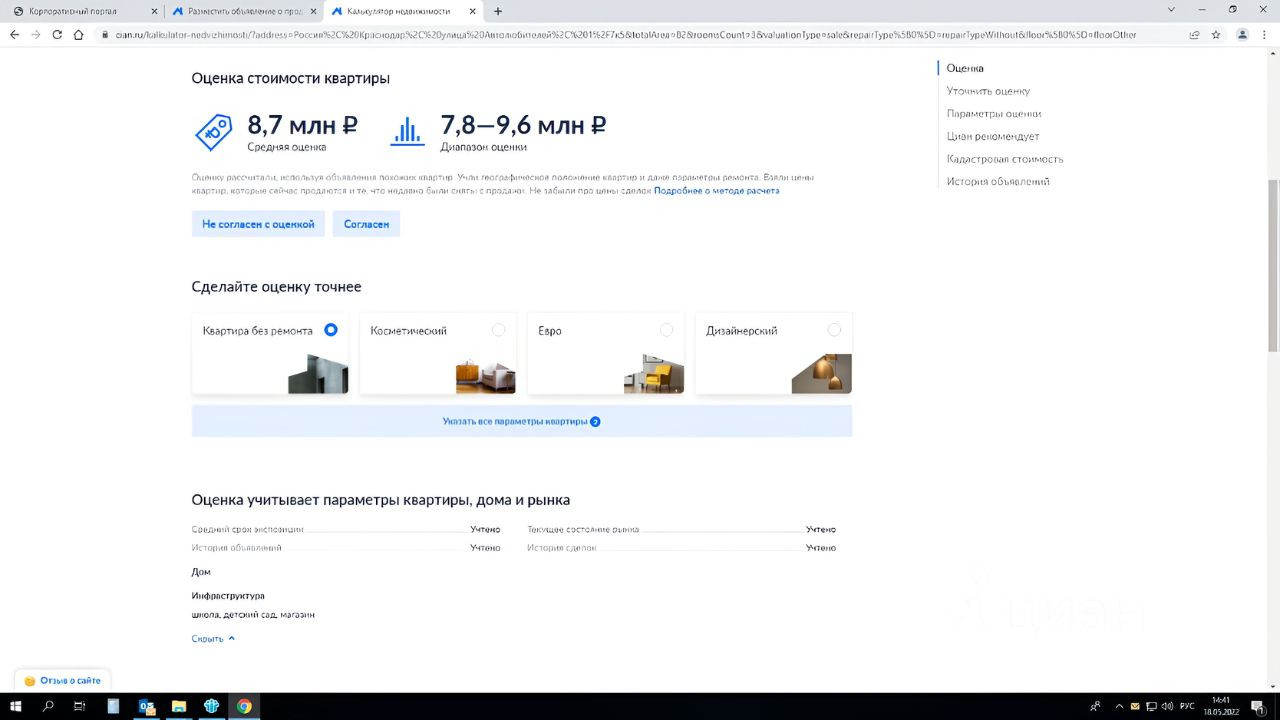Switch to the Разместить объявление tab
Screen dimensions: 1280x720
coord(243,11)
